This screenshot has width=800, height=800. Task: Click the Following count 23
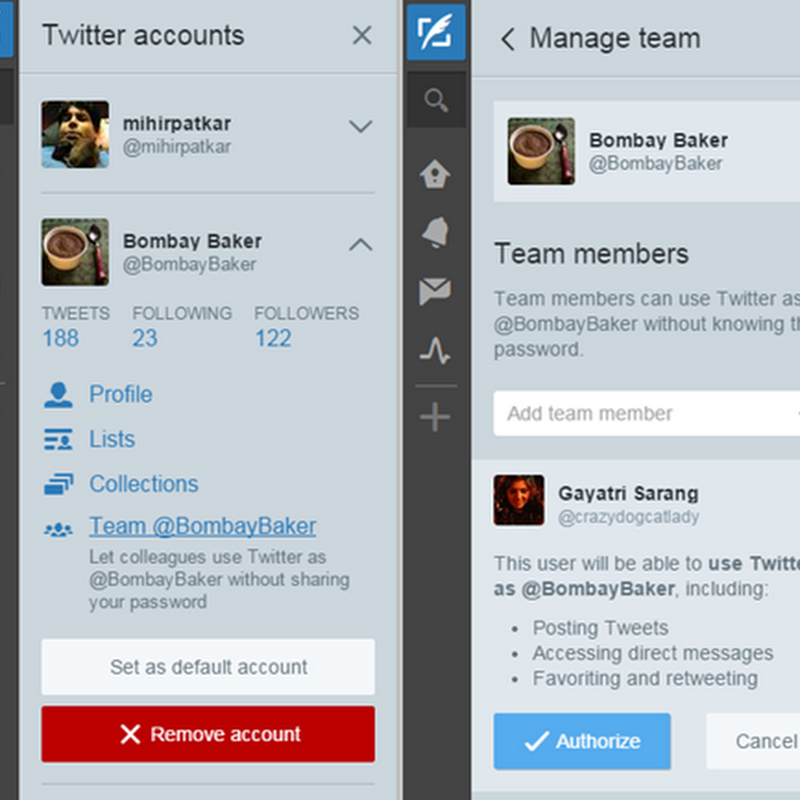pyautogui.click(x=145, y=338)
